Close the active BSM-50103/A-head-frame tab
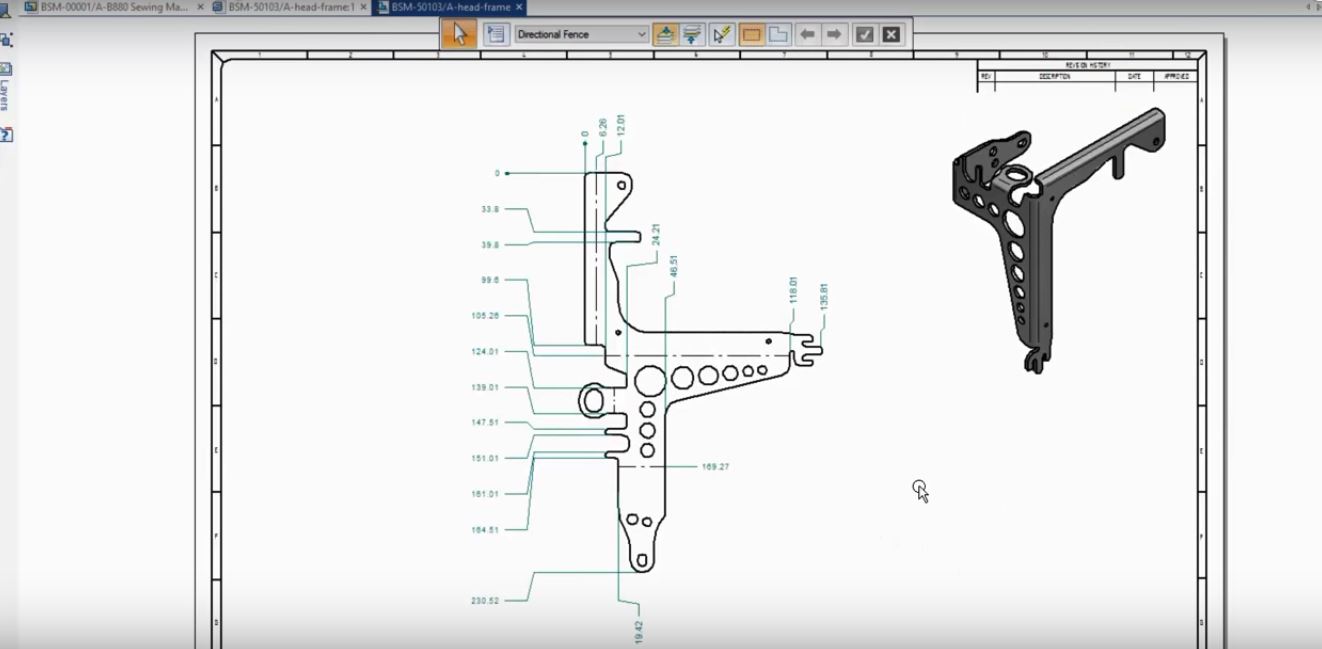The image size is (1322, 649). click(x=519, y=7)
